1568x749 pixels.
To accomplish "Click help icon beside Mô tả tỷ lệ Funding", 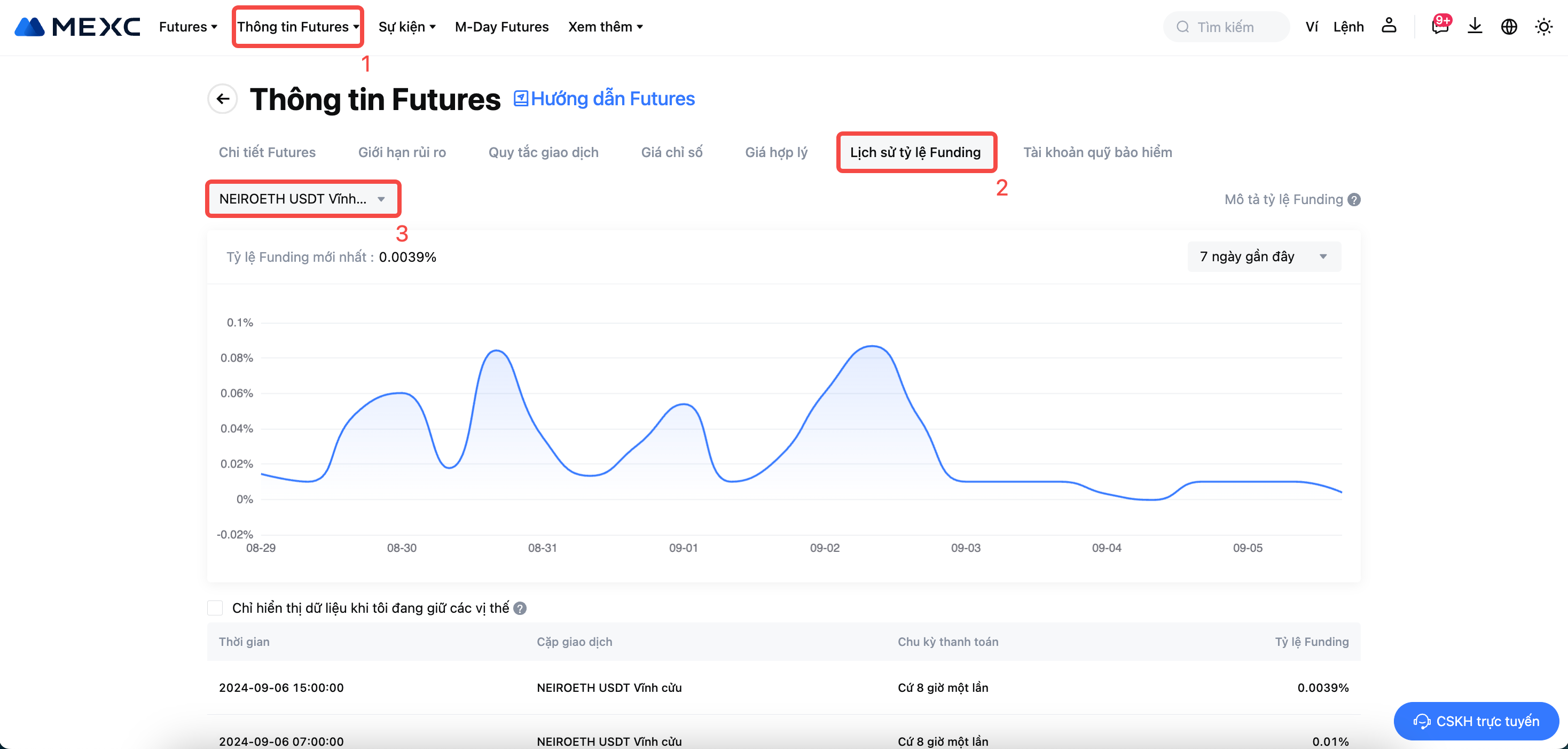I will [x=1354, y=200].
